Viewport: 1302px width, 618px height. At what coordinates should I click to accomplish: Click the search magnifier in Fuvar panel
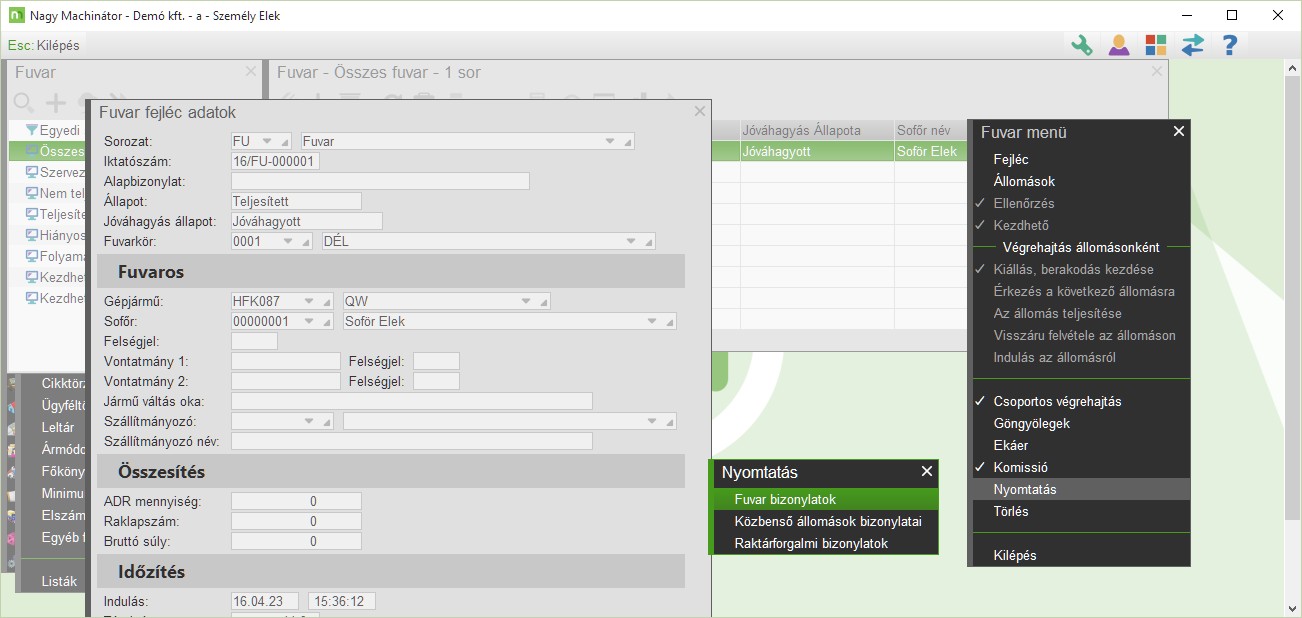(x=24, y=102)
